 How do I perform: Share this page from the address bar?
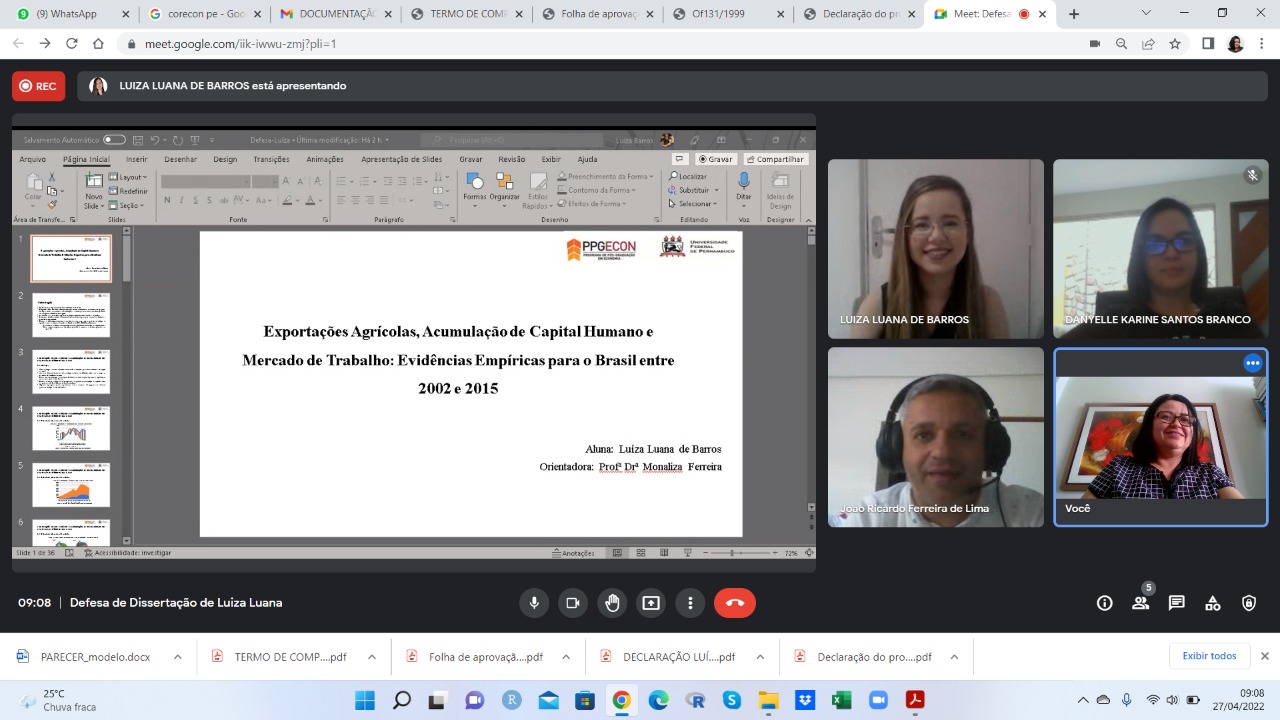click(1148, 44)
